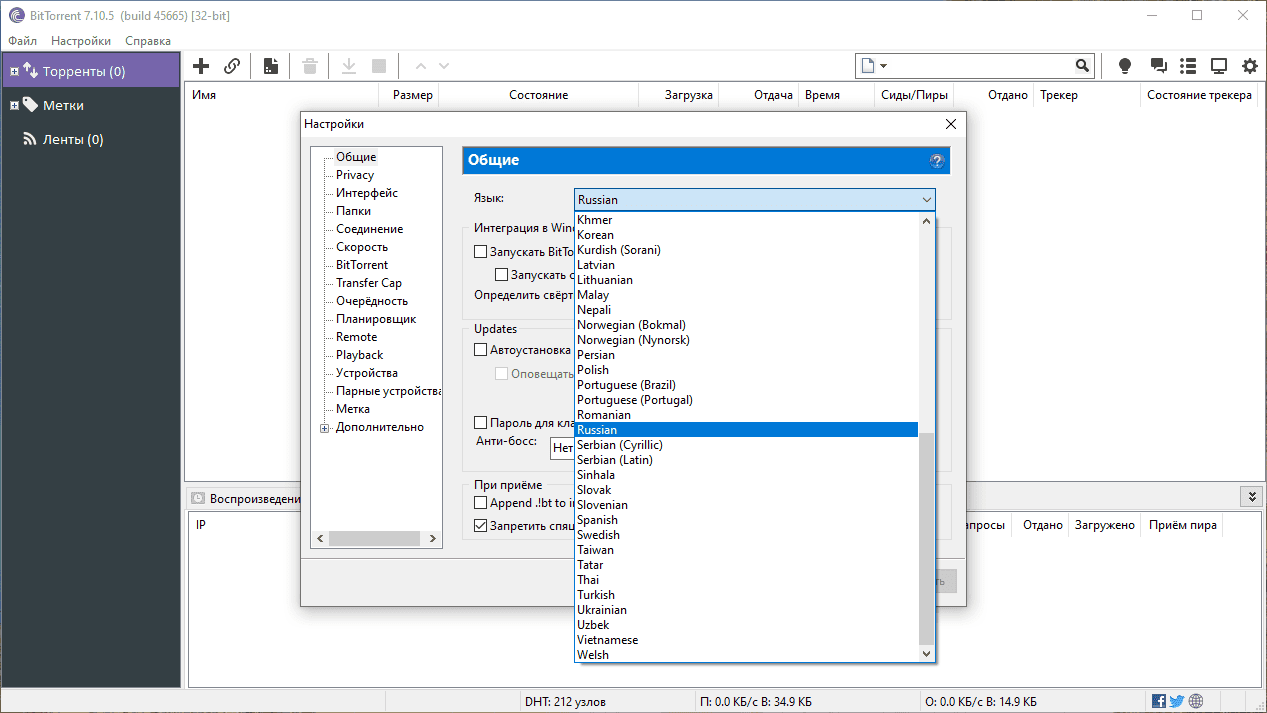Choose Ukrainian from the language list

tap(746, 610)
